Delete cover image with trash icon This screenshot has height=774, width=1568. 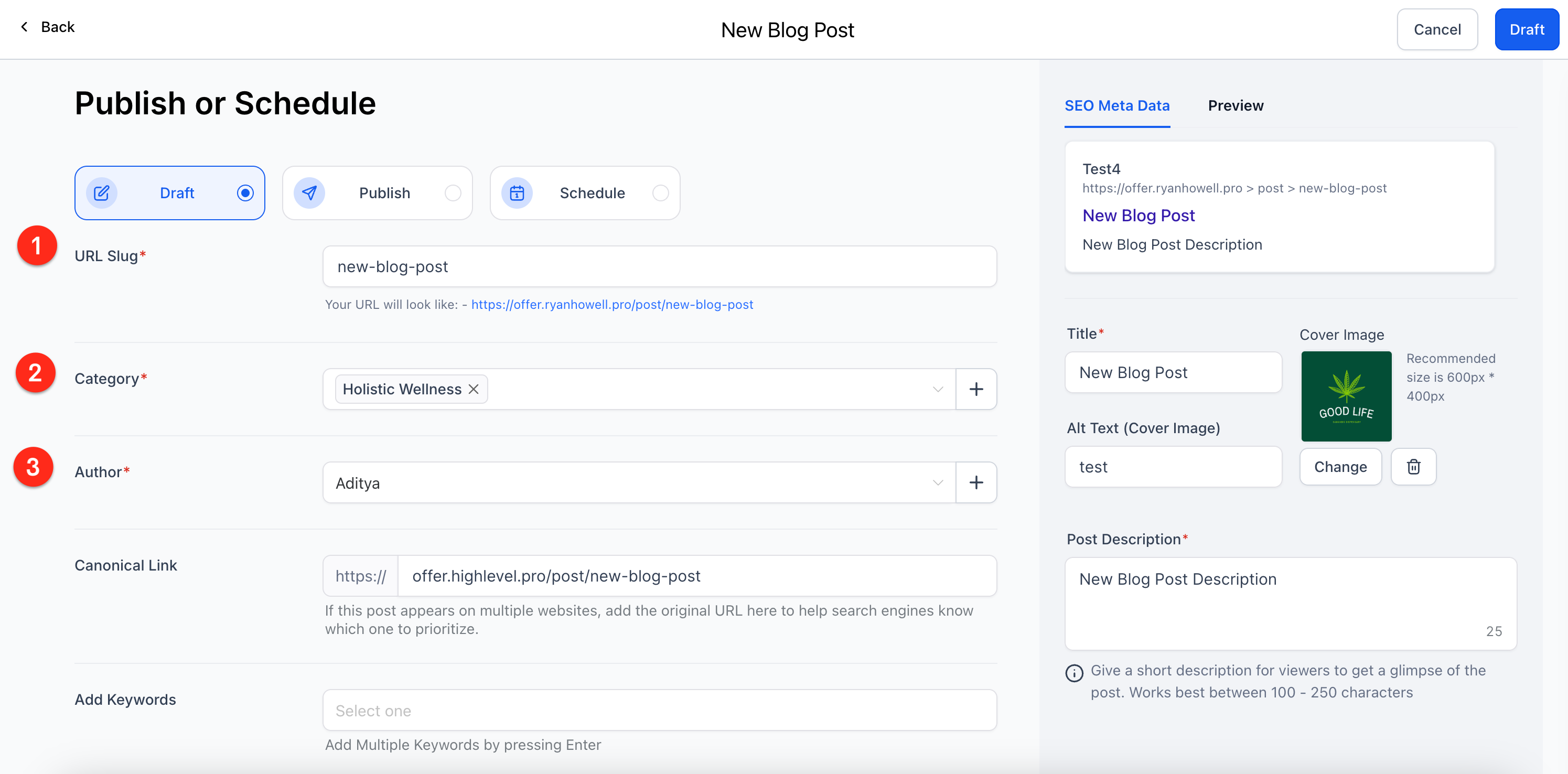tap(1413, 467)
